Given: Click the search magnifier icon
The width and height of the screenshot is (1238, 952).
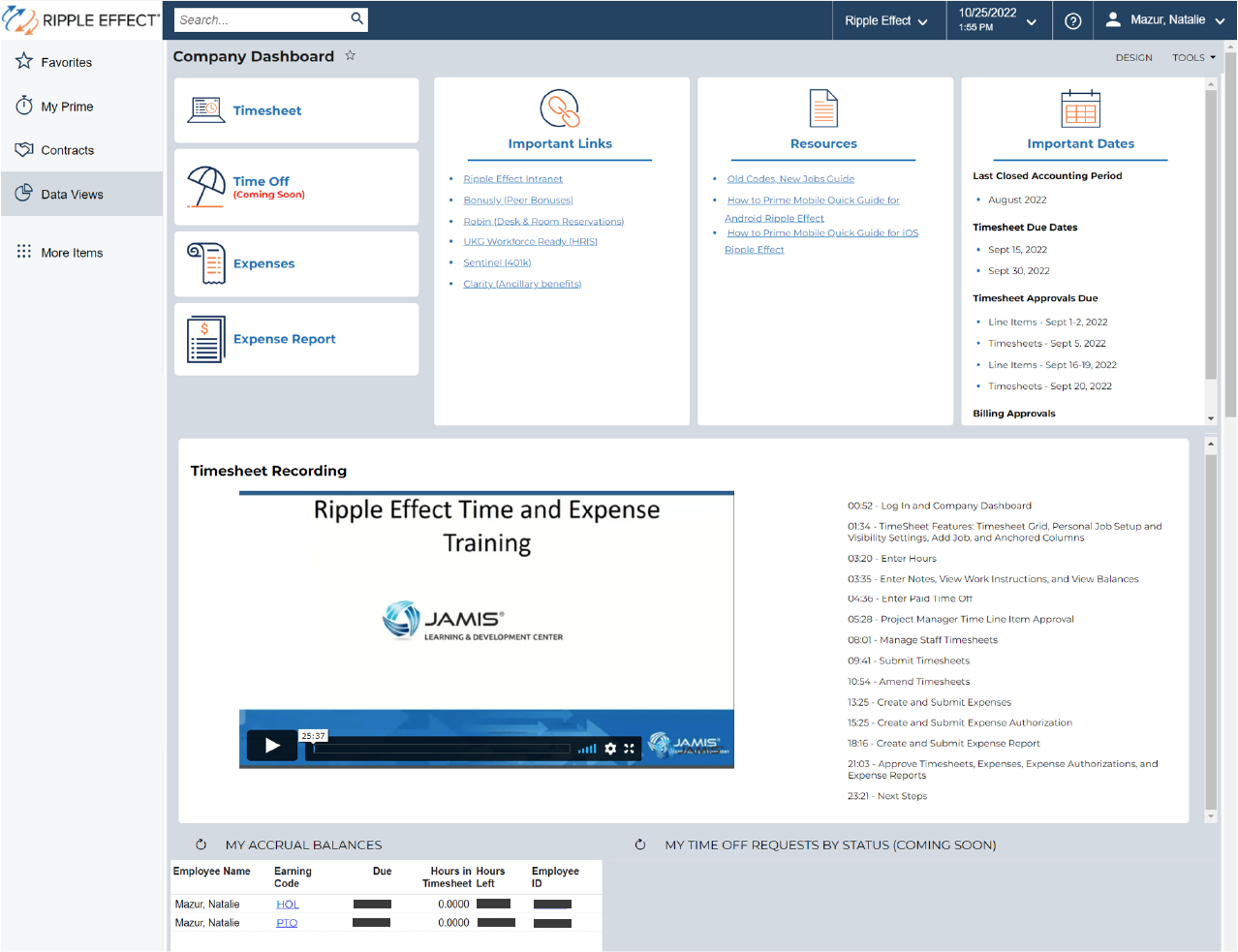Looking at the screenshot, I should click(356, 18).
